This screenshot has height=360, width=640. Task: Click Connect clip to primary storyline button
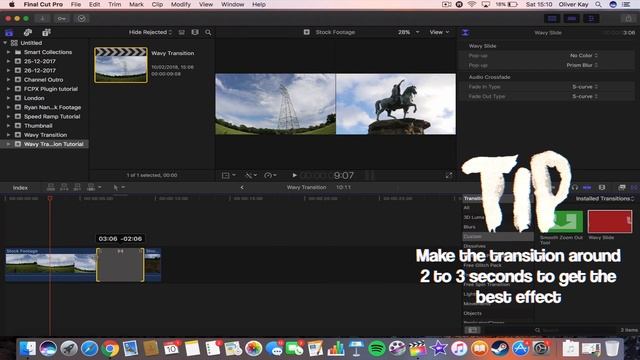[x=51, y=187]
